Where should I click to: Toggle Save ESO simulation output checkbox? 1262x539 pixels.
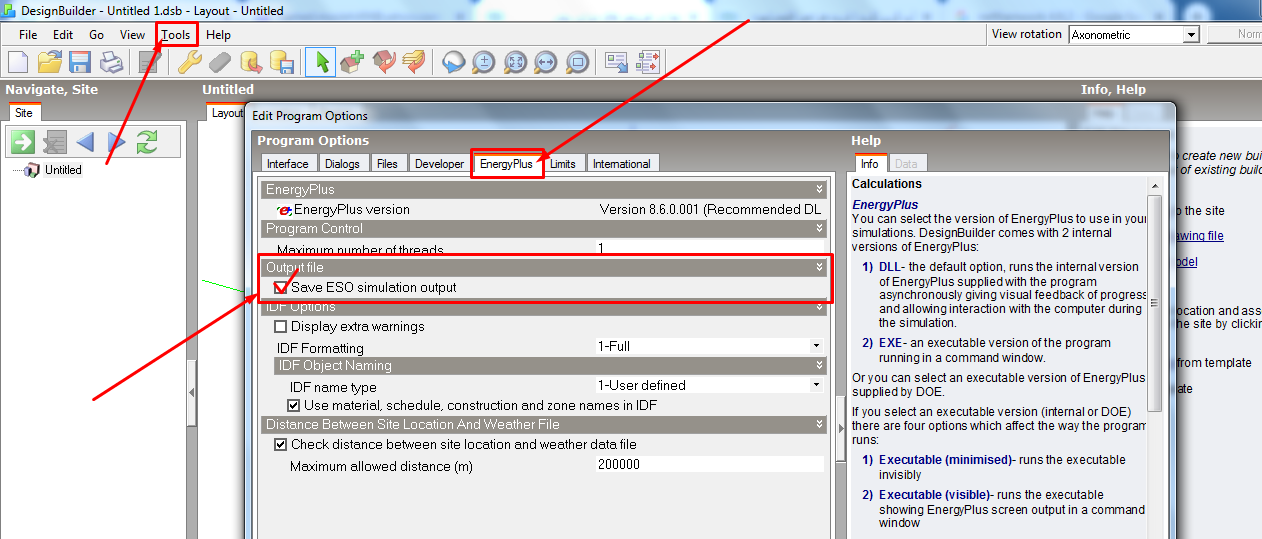pyautogui.click(x=282, y=287)
